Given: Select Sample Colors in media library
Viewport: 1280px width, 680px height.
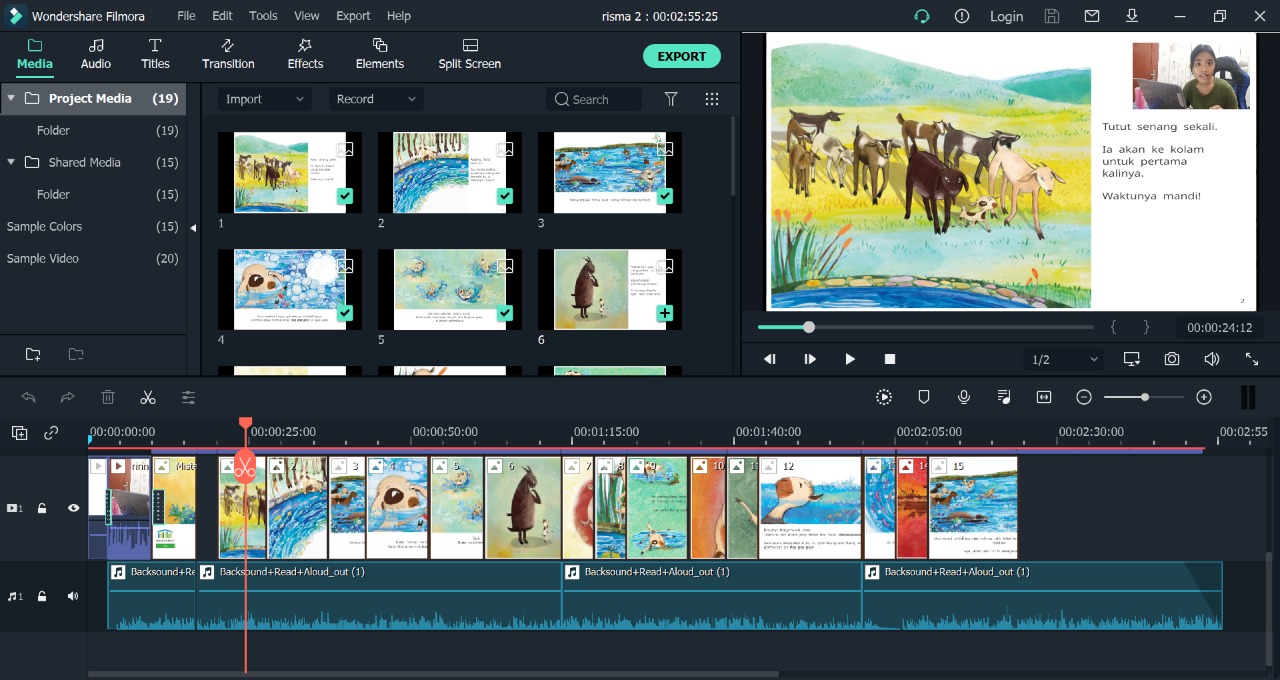Looking at the screenshot, I should point(45,226).
